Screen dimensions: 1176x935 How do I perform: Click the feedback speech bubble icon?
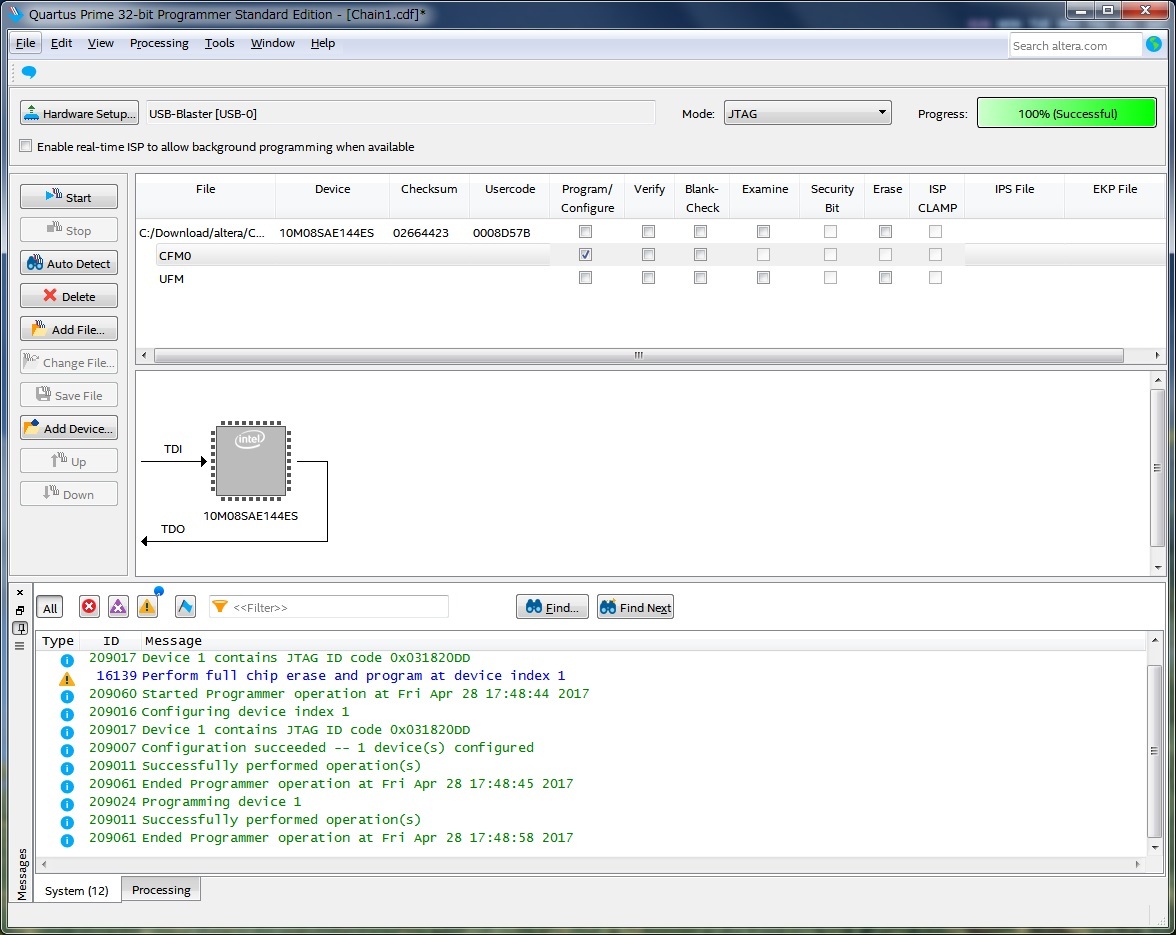coord(28,72)
